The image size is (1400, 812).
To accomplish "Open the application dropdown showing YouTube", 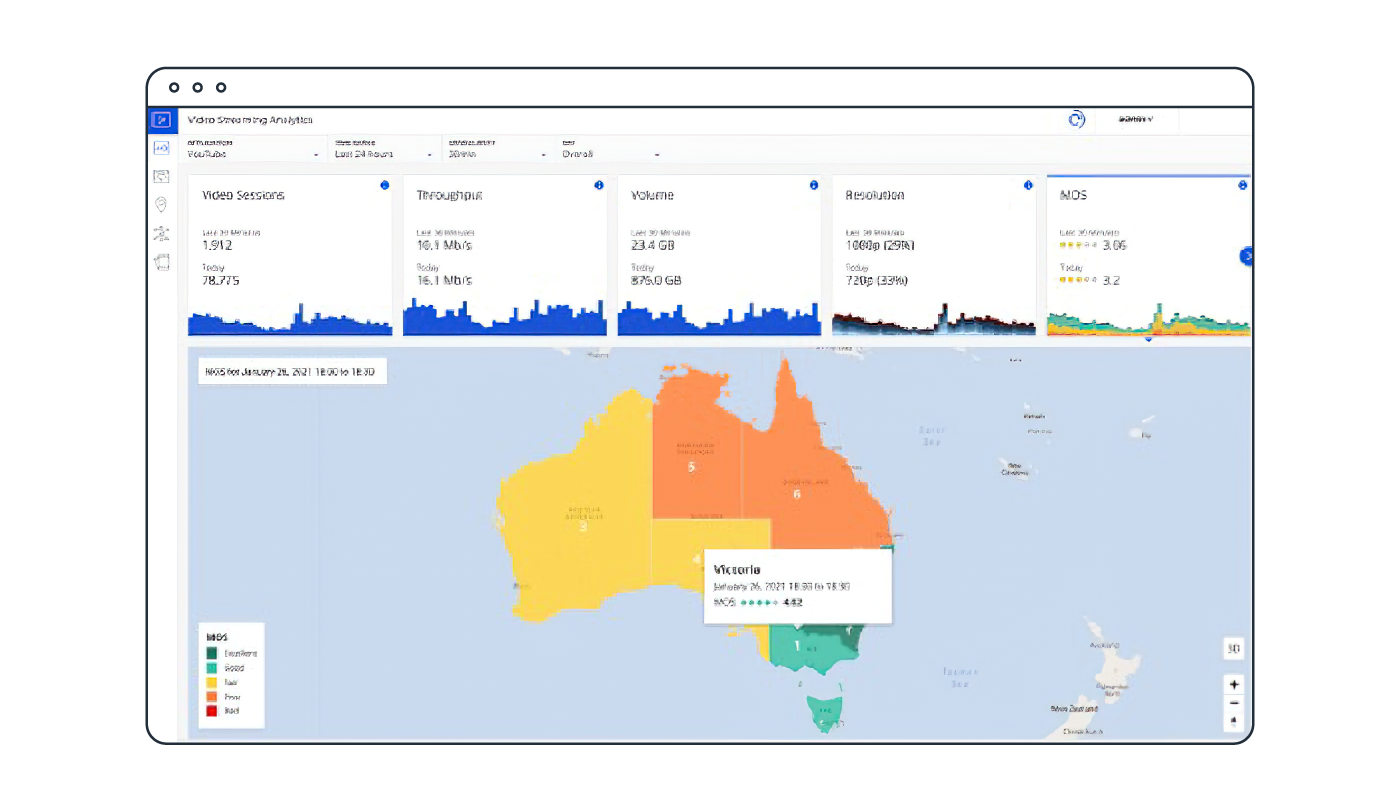I will (253, 154).
